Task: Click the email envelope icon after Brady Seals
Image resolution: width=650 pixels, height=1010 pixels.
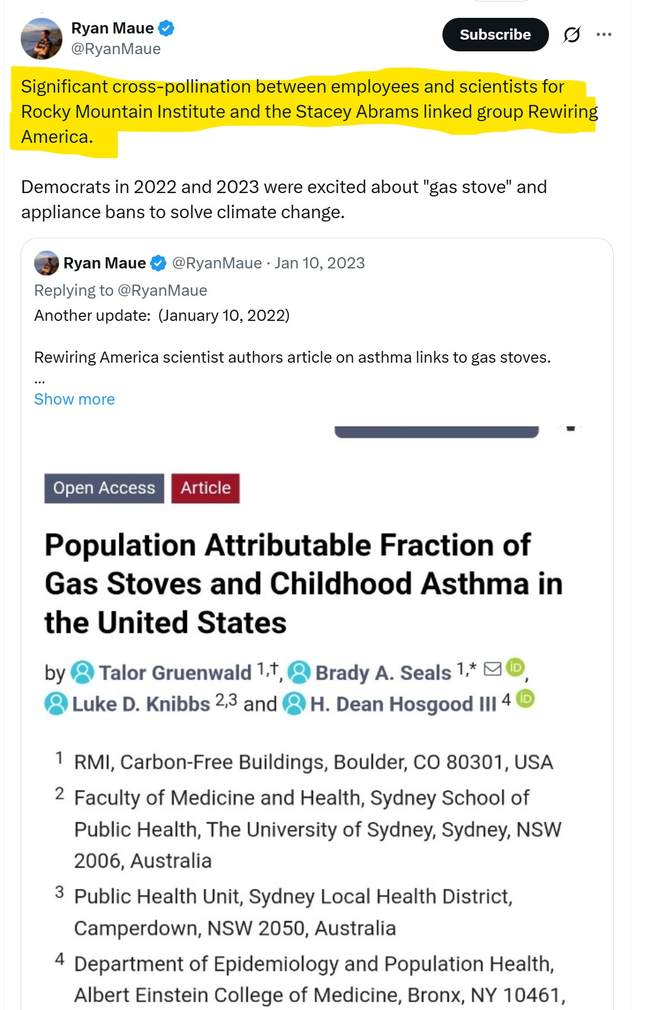Action: tap(492, 669)
